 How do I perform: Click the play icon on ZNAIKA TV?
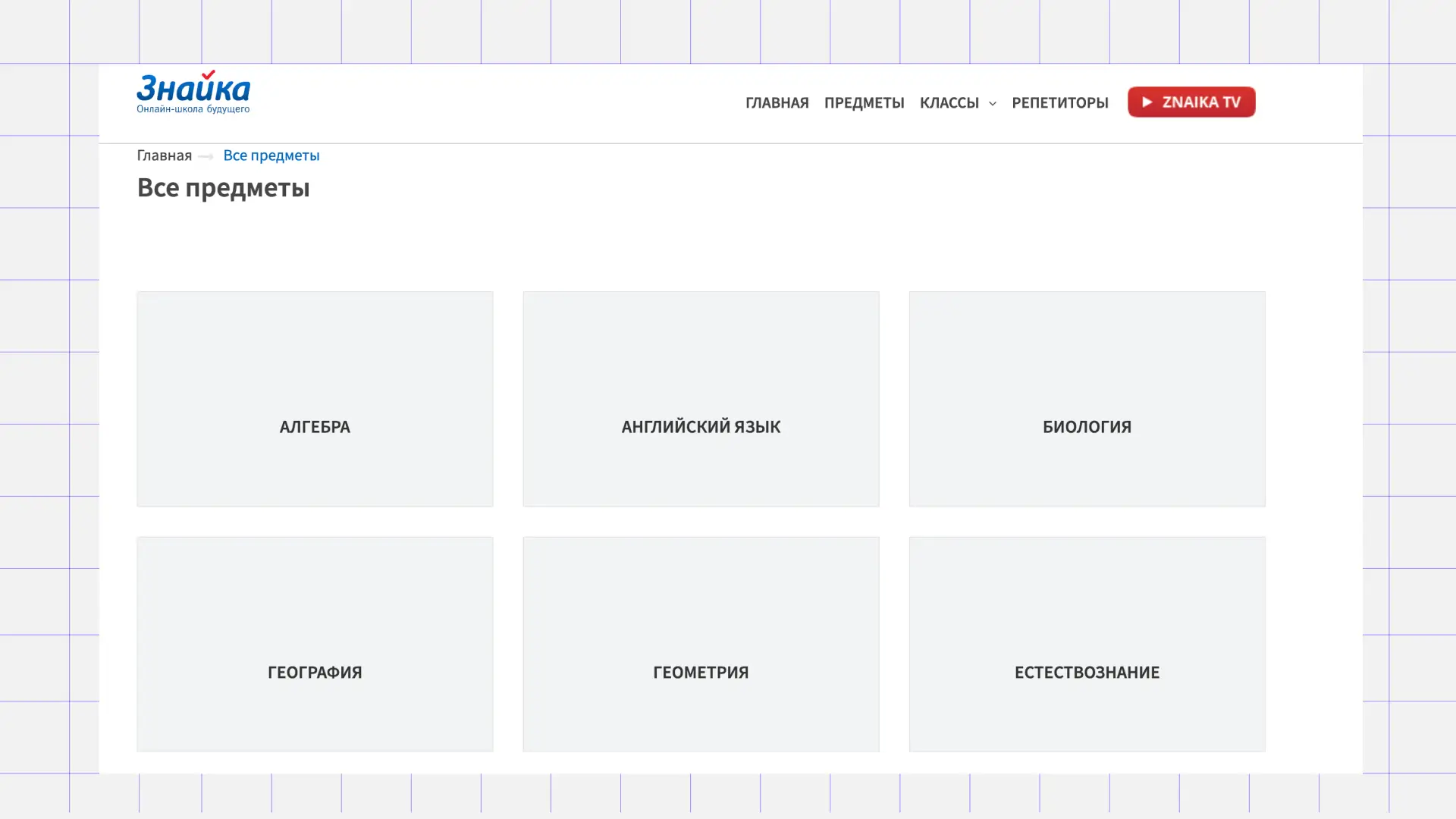[1147, 102]
